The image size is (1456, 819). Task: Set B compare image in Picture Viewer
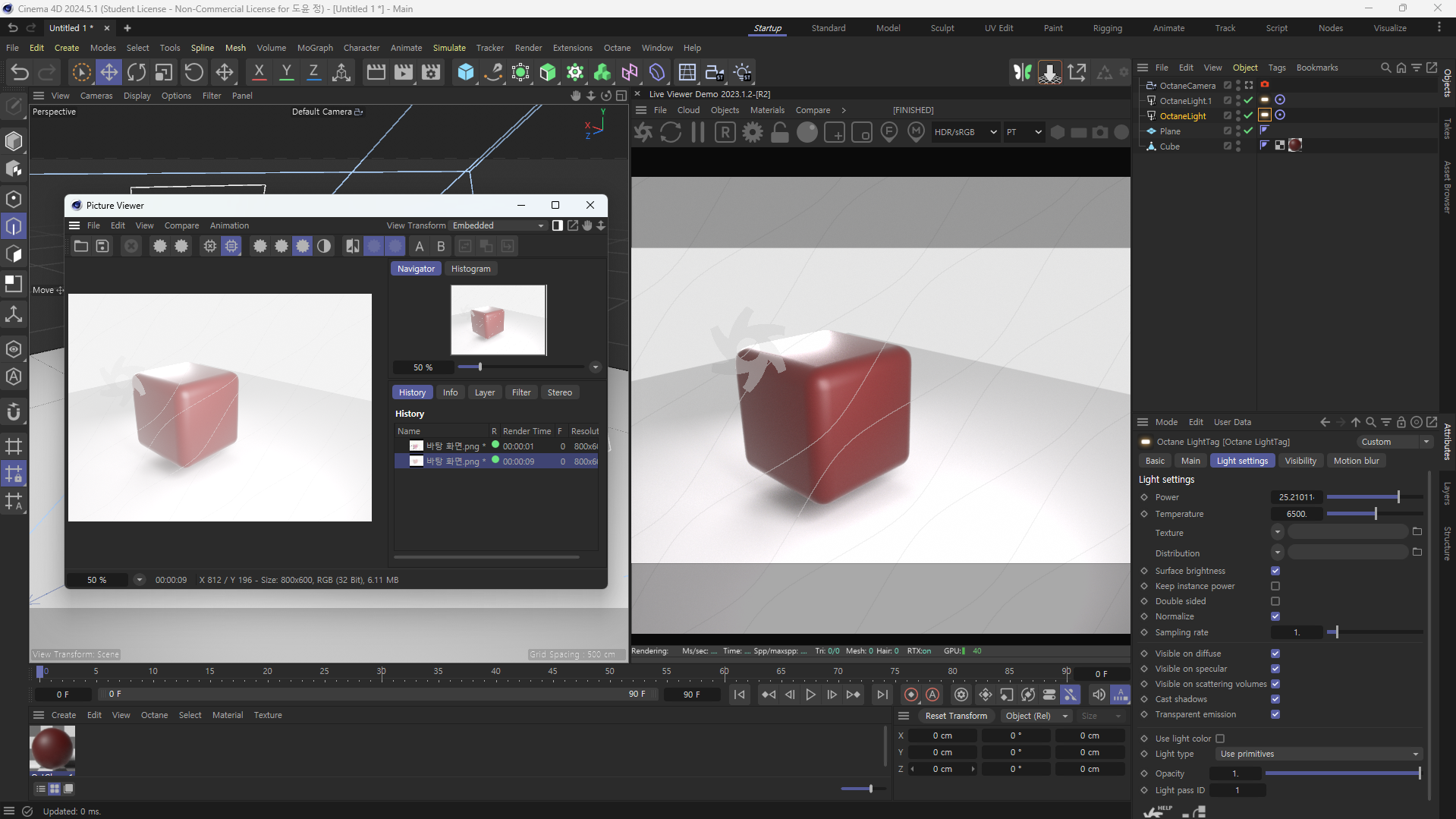pyautogui.click(x=441, y=246)
